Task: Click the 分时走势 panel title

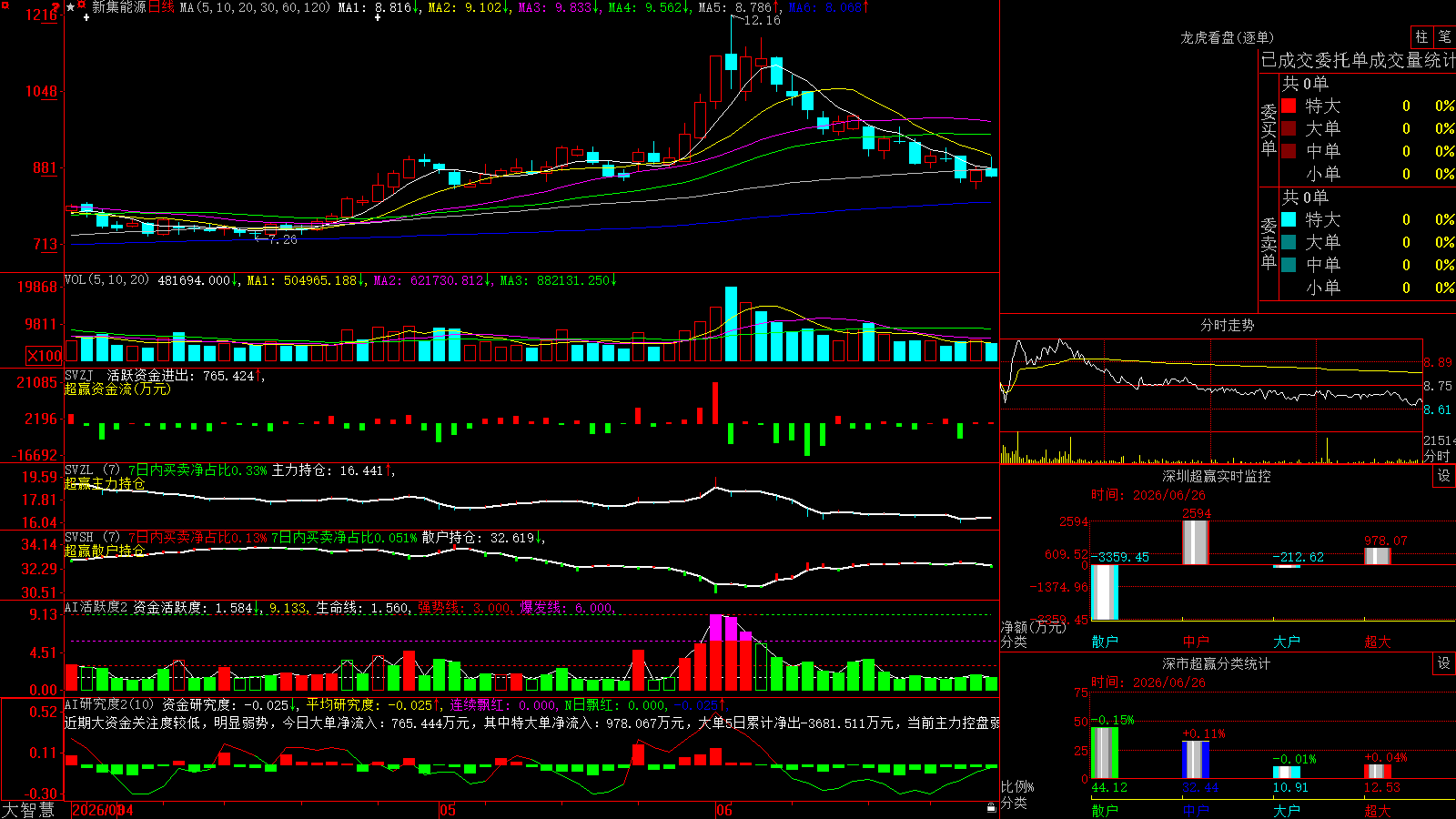Action: coord(1227,325)
